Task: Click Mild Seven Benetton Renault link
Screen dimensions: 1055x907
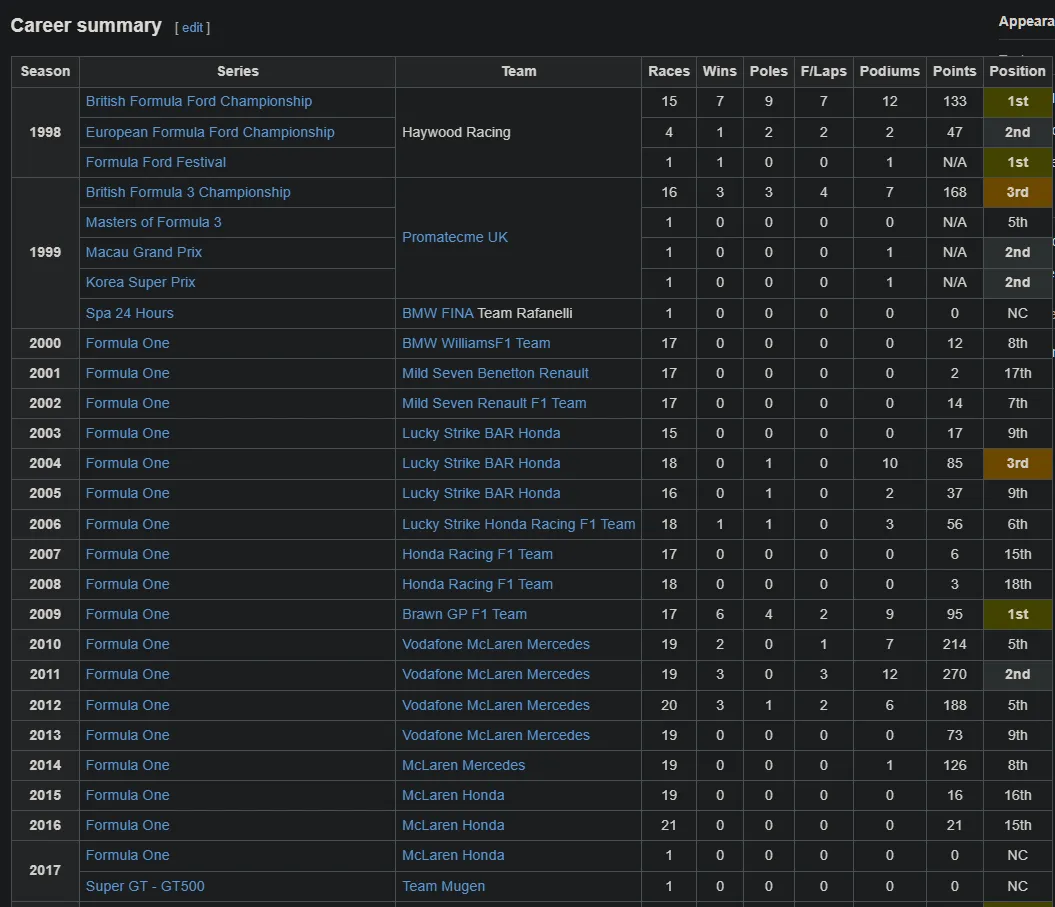Action: point(495,373)
